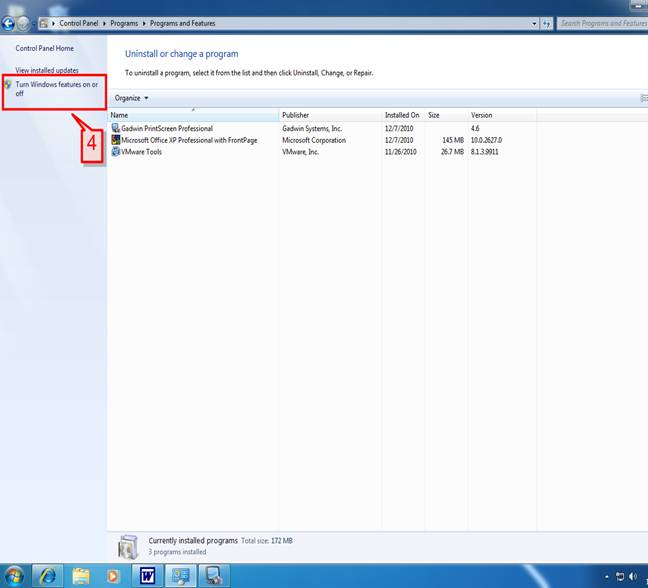Click the Currently installed programs label
This screenshot has width=648, height=588.
[x=193, y=540]
